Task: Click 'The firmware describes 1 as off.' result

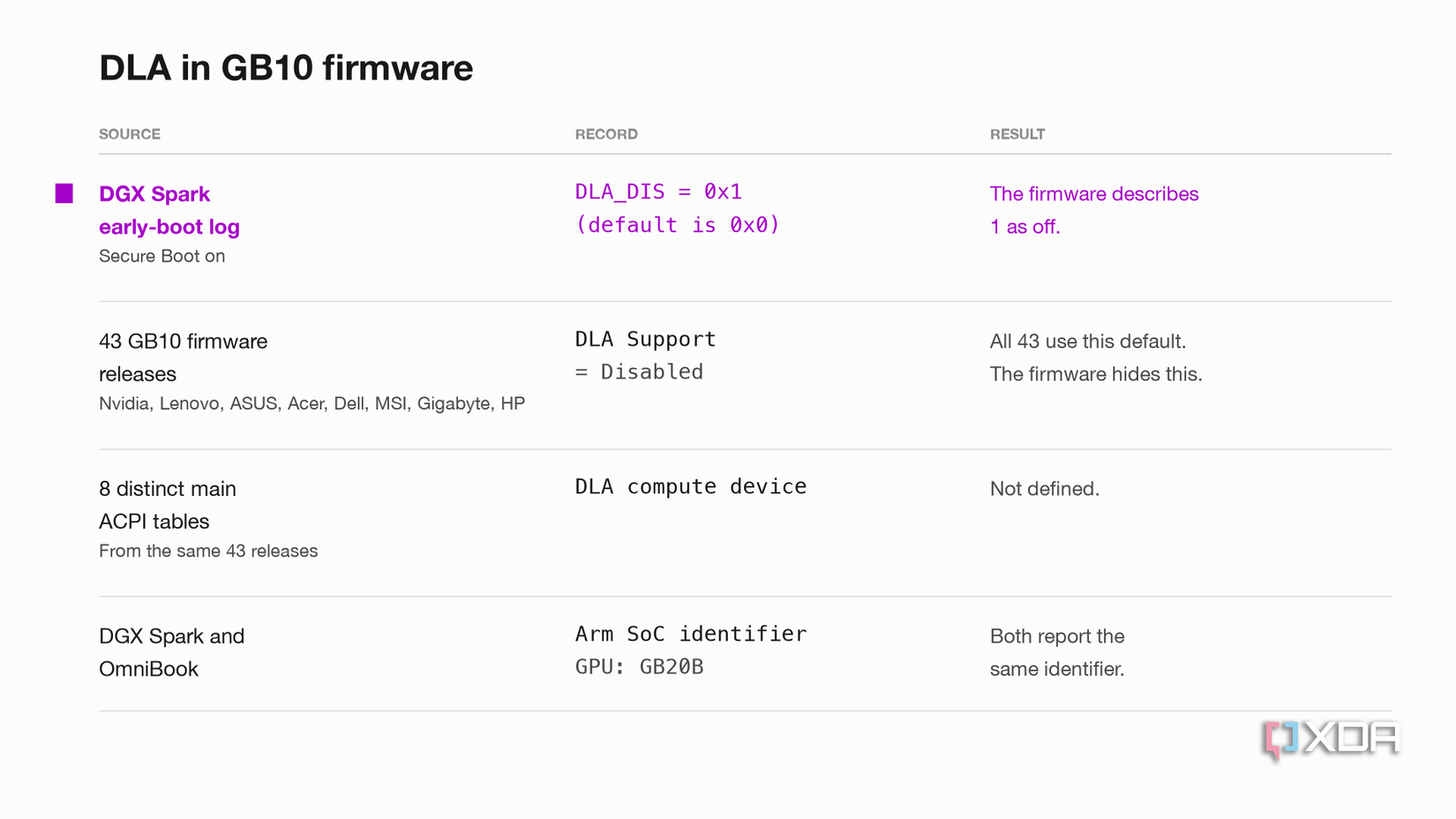Action: (x=1094, y=210)
